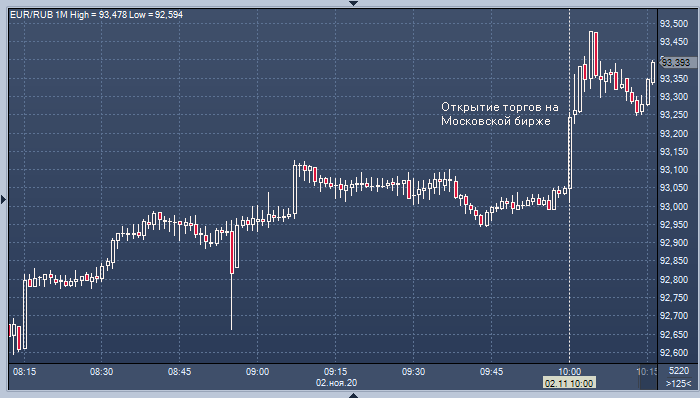Viewport: 700px width, 398px height.
Task: Click the long-wick red candle before 09:00
Action: (x=232, y=274)
